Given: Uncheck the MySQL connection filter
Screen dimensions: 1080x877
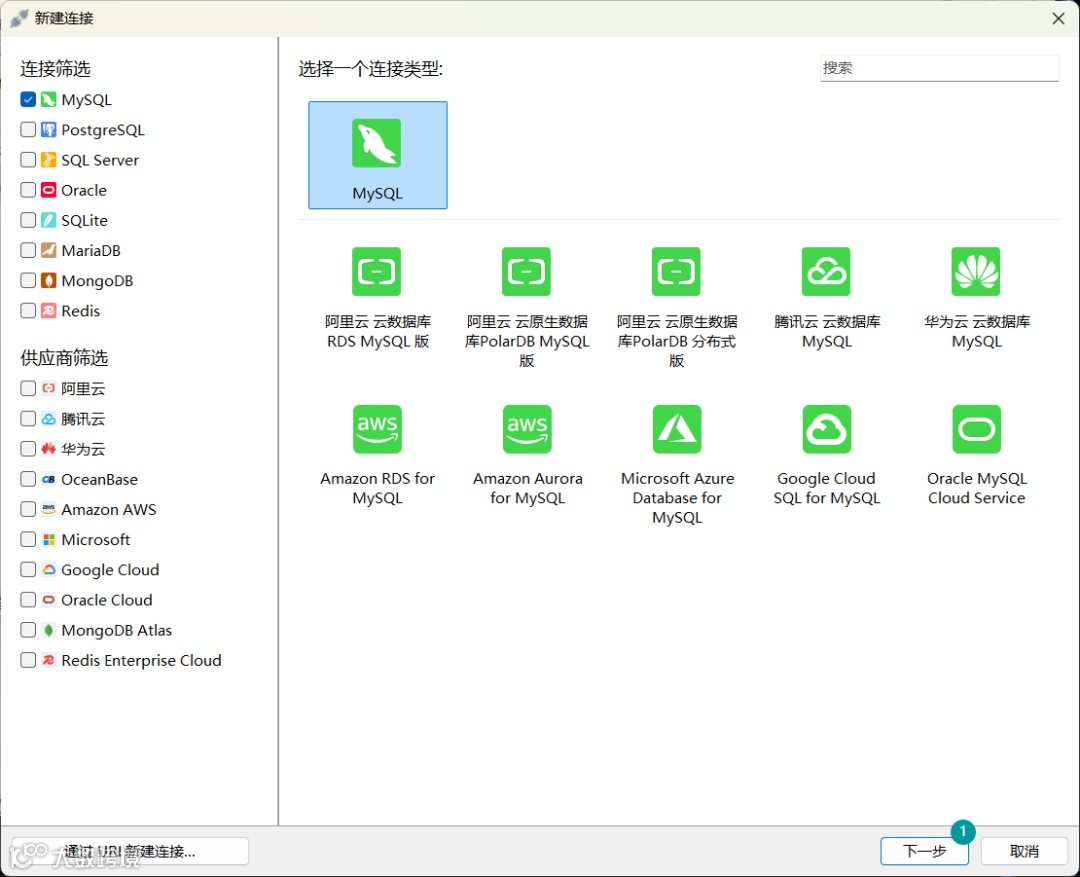Looking at the screenshot, I should pos(28,100).
